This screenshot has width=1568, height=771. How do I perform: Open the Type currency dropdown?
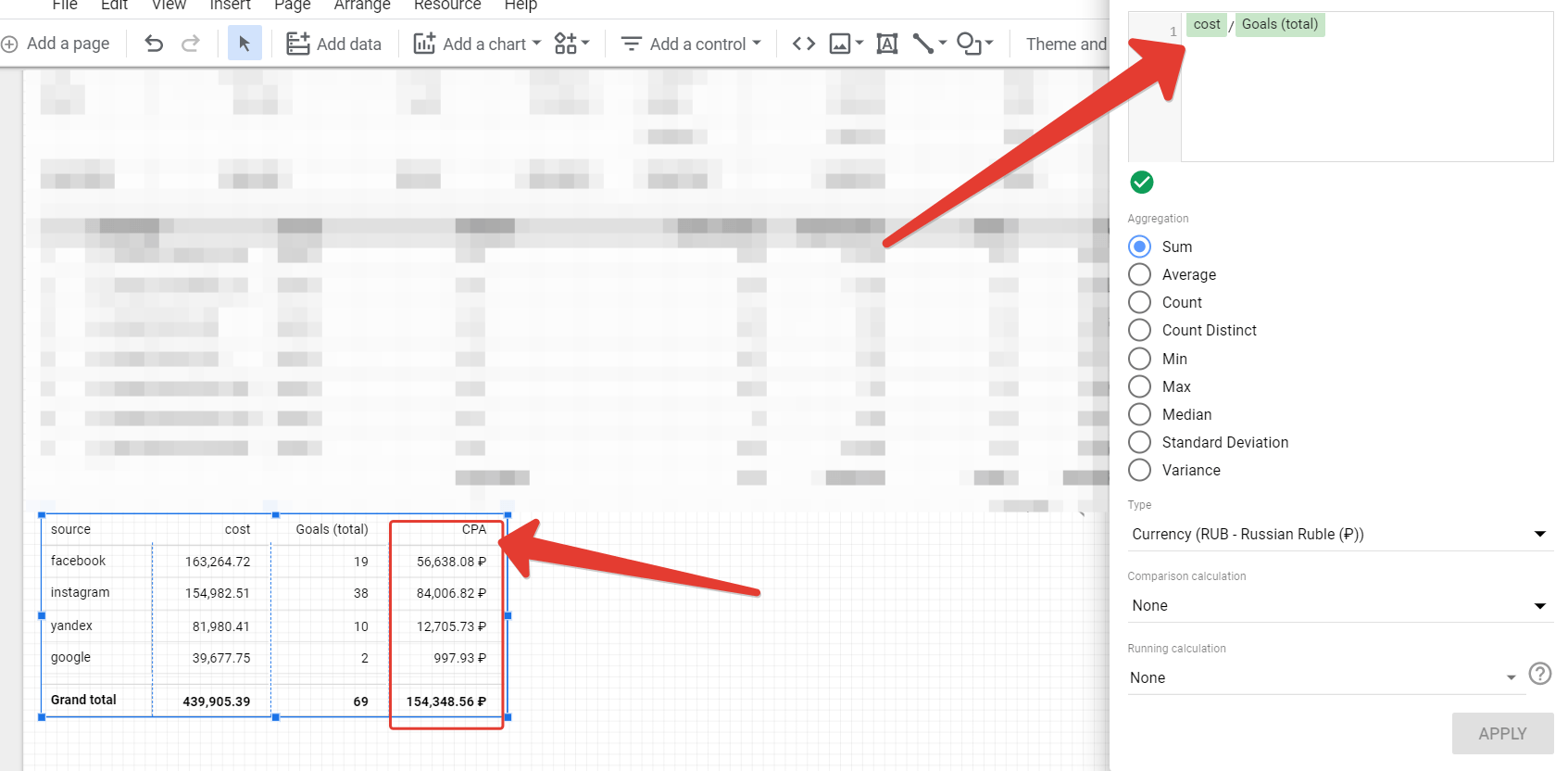pyautogui.click(x=1340, y=534)
